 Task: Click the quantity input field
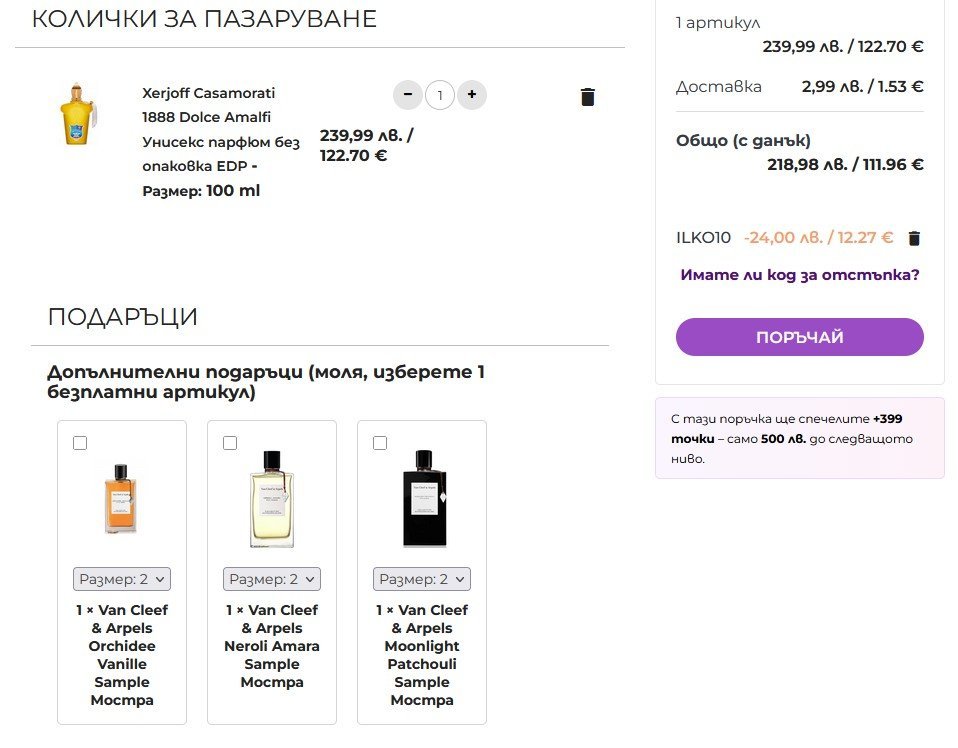coord(439,96)
